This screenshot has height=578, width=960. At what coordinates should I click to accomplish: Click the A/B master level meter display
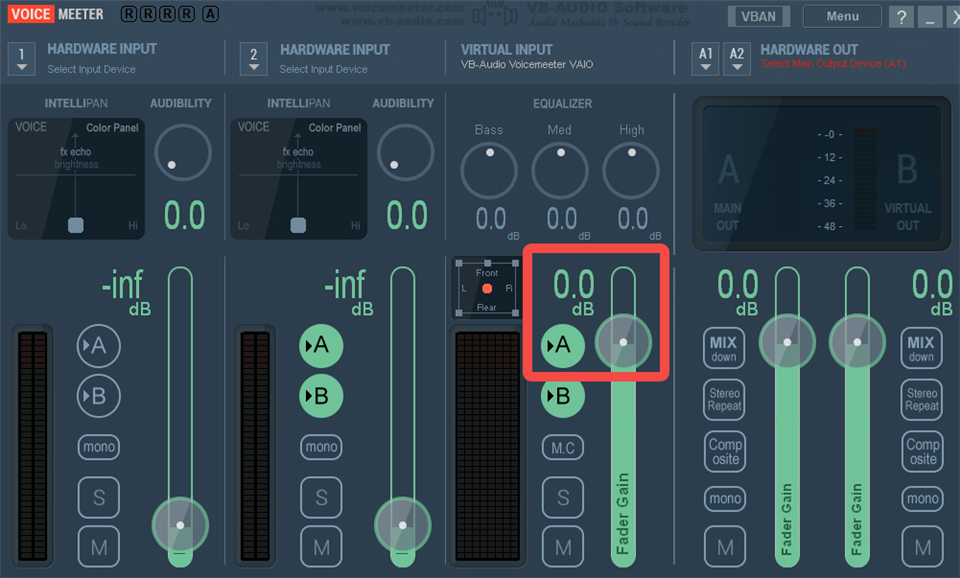(822, 174)
